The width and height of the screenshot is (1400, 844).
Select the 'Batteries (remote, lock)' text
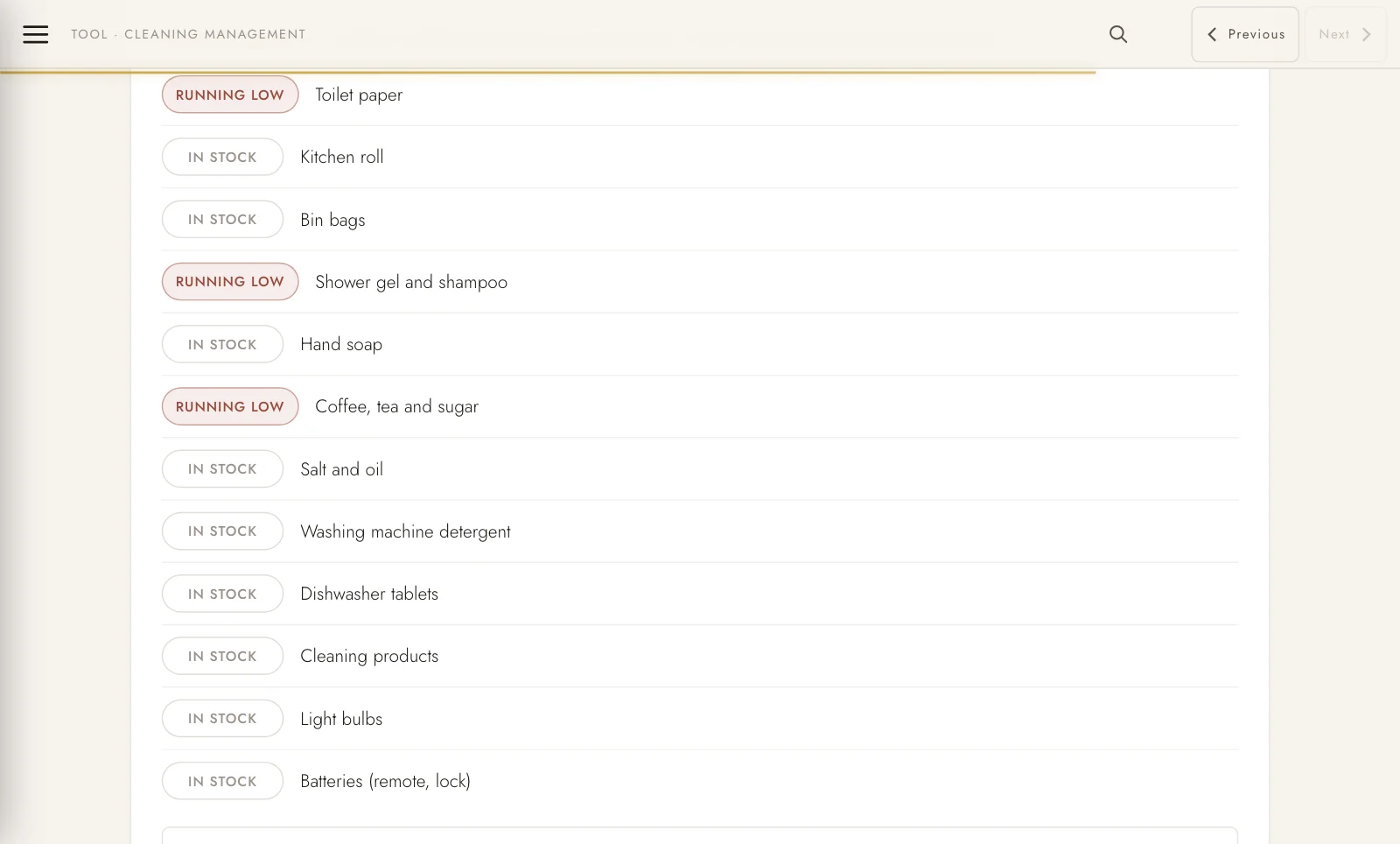point(385,781)
